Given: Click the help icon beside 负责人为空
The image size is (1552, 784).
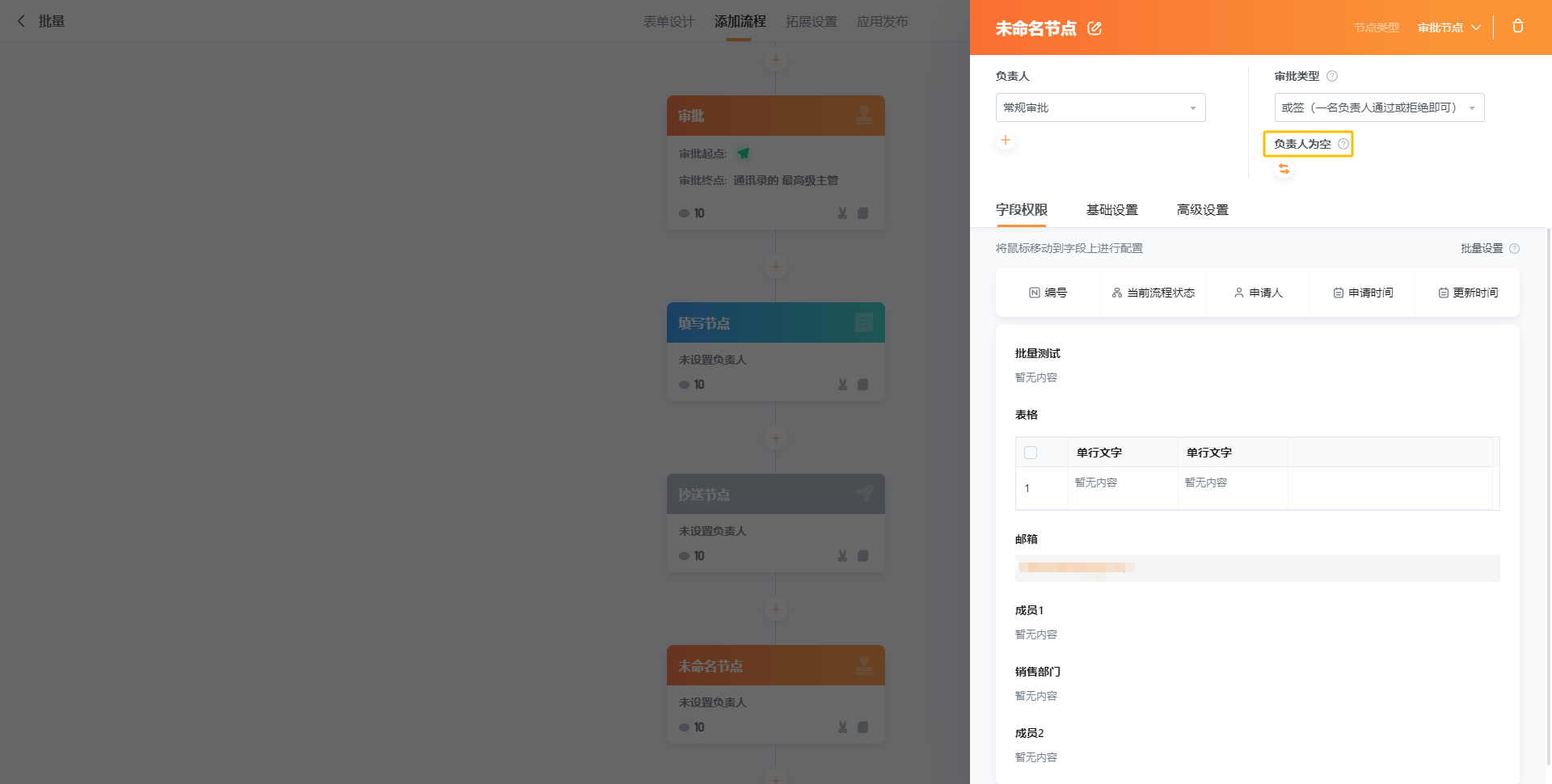Looking at the screenshot, I should tap(1343, 144).
